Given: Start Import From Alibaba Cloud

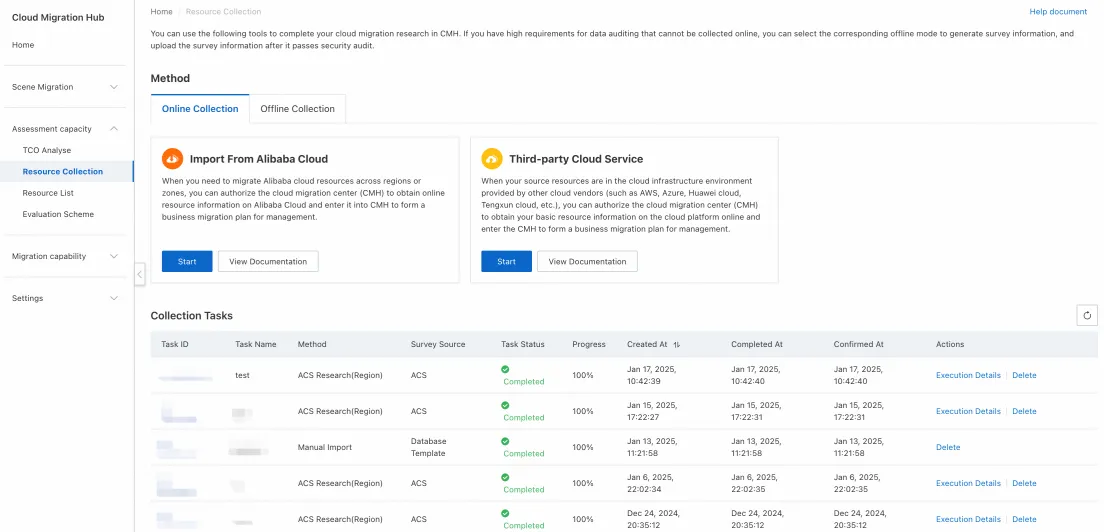Looking at the screenshot, I should 187,261.
